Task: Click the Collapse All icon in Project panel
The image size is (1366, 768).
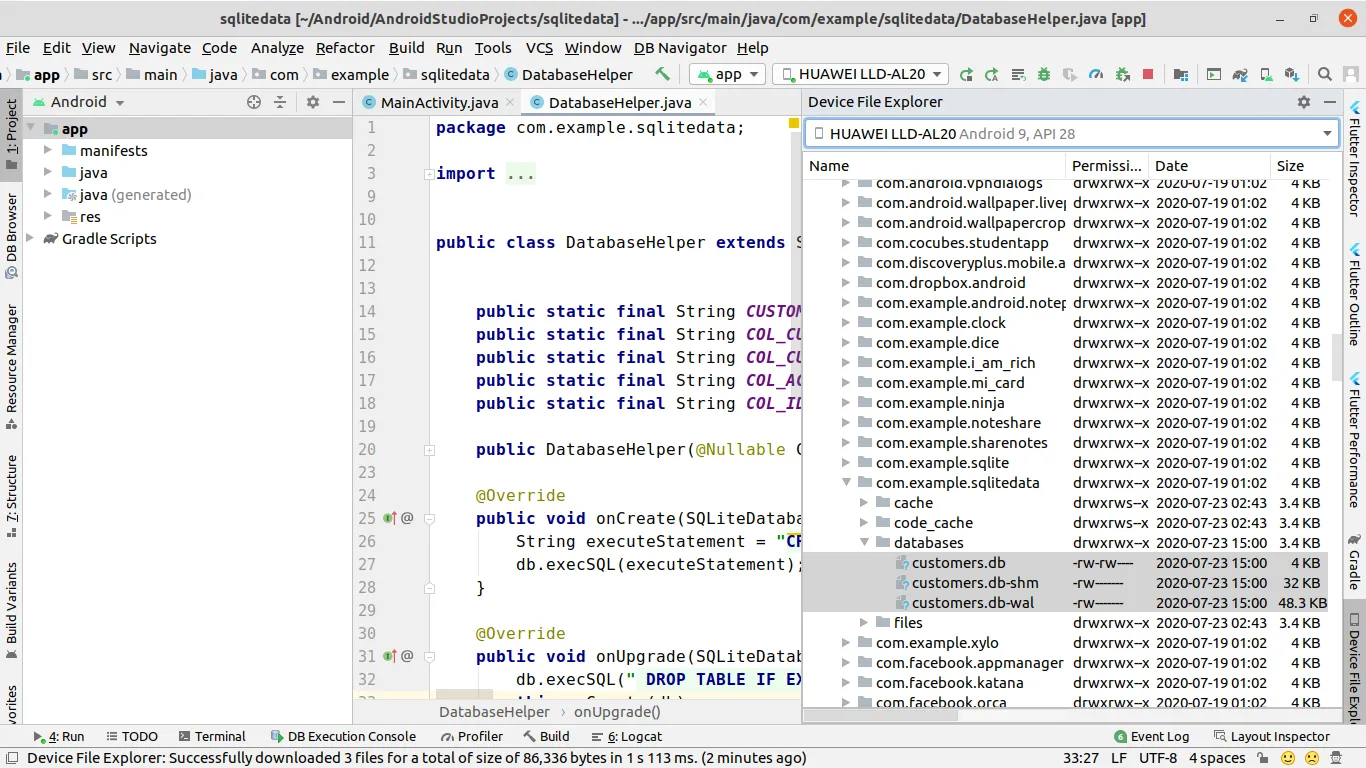Action: coord(280,102)
